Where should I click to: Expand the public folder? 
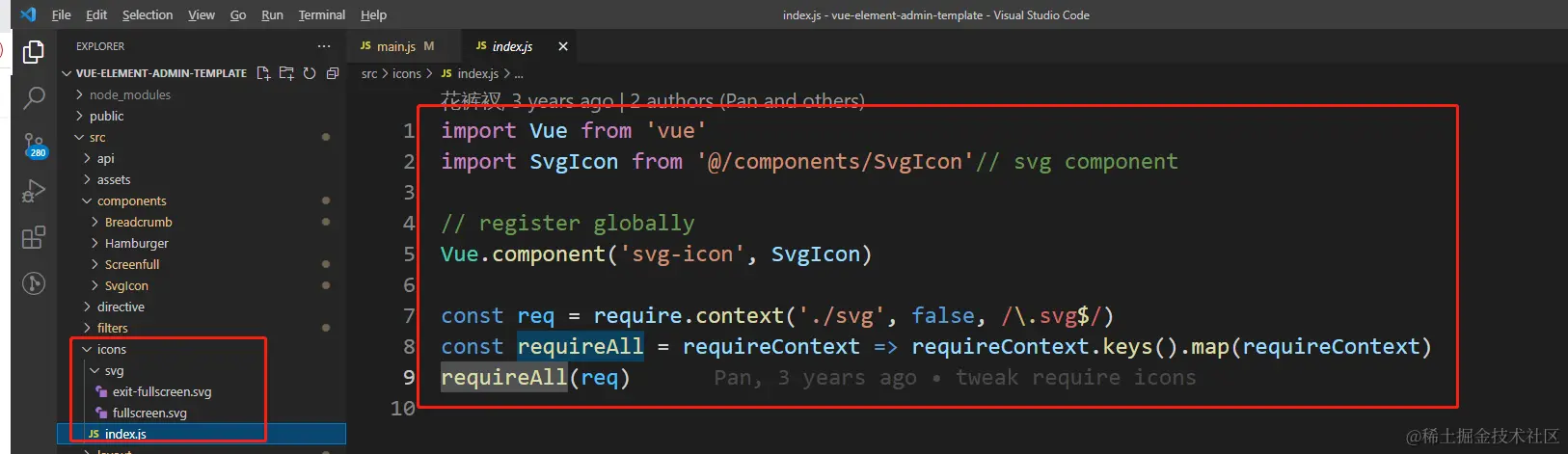(x=106, y=116)
